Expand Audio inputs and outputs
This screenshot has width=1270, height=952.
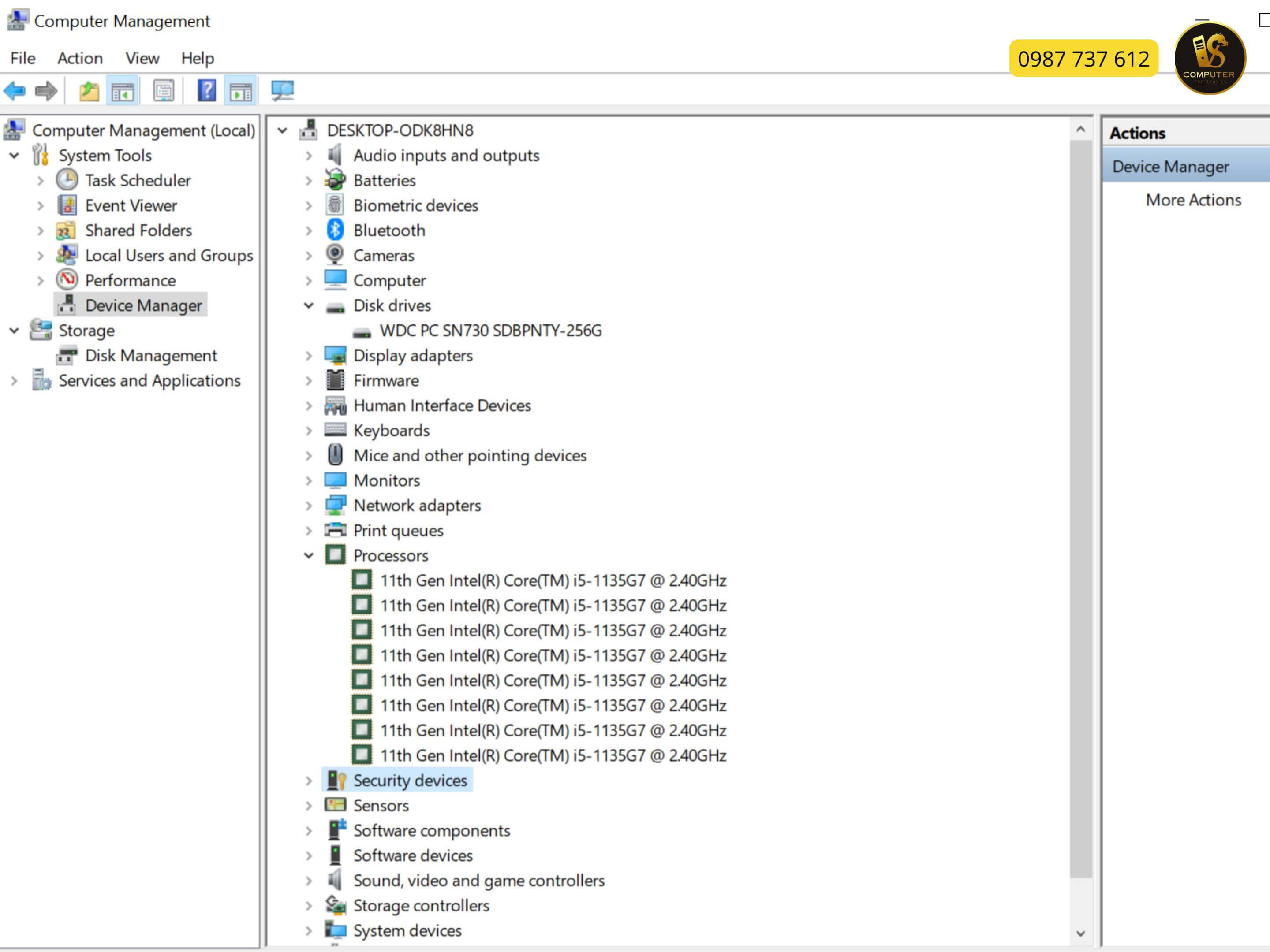pos(309,156)
